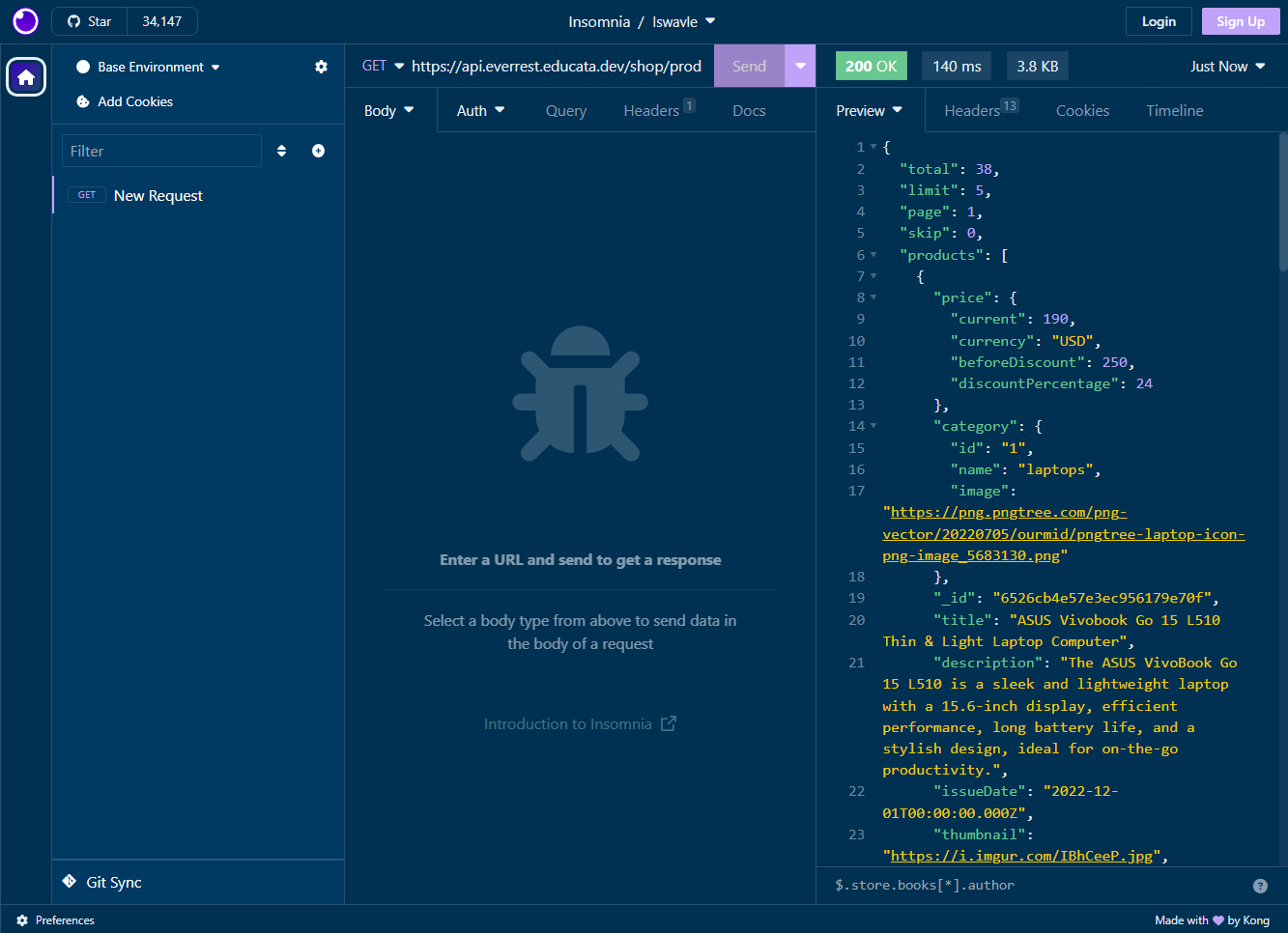Click the cookie icon beside Add Cookies
1288x933 pixels.
click(x=83, y=101)
